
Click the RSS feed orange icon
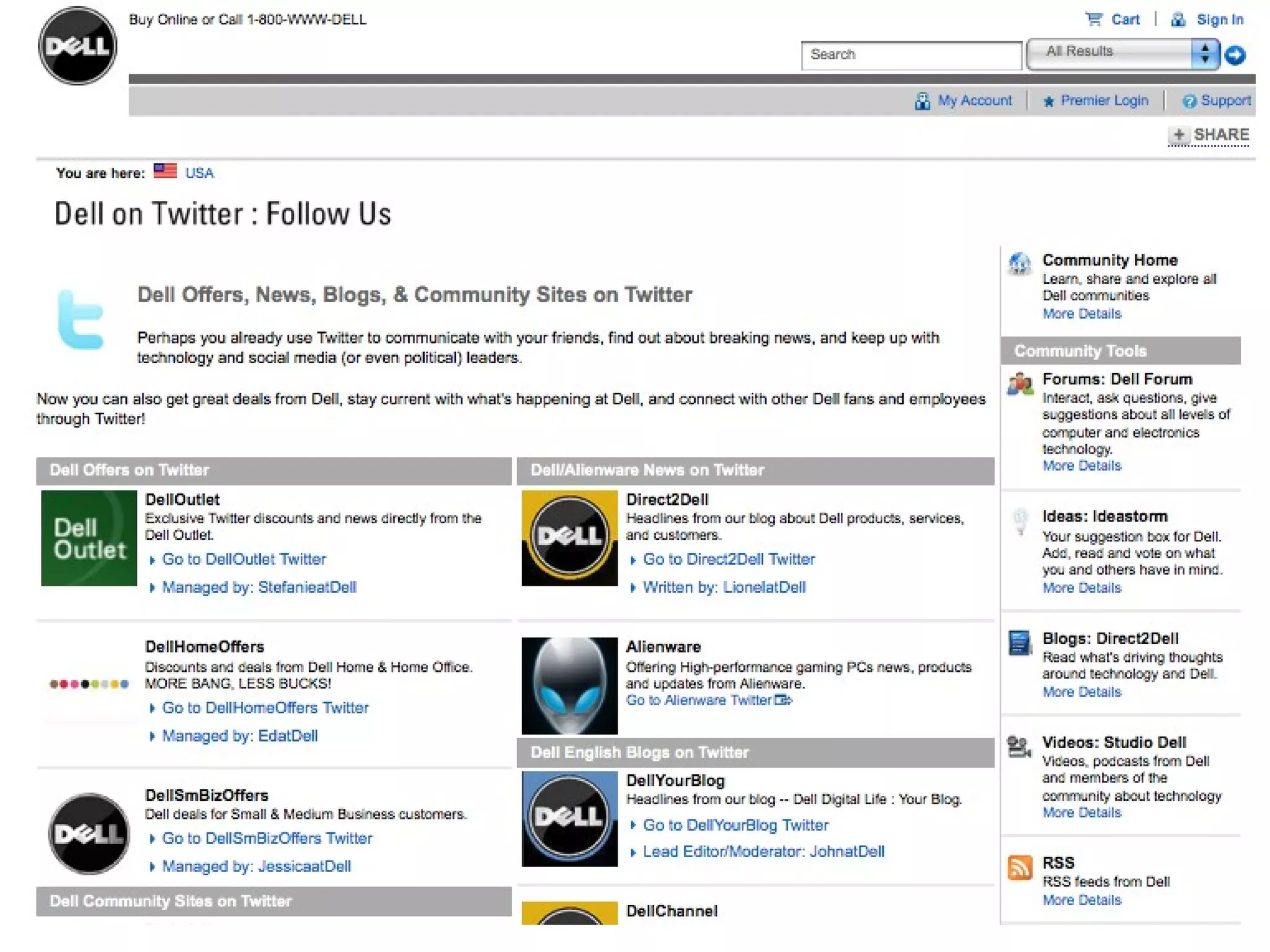tap(1019, 868)
